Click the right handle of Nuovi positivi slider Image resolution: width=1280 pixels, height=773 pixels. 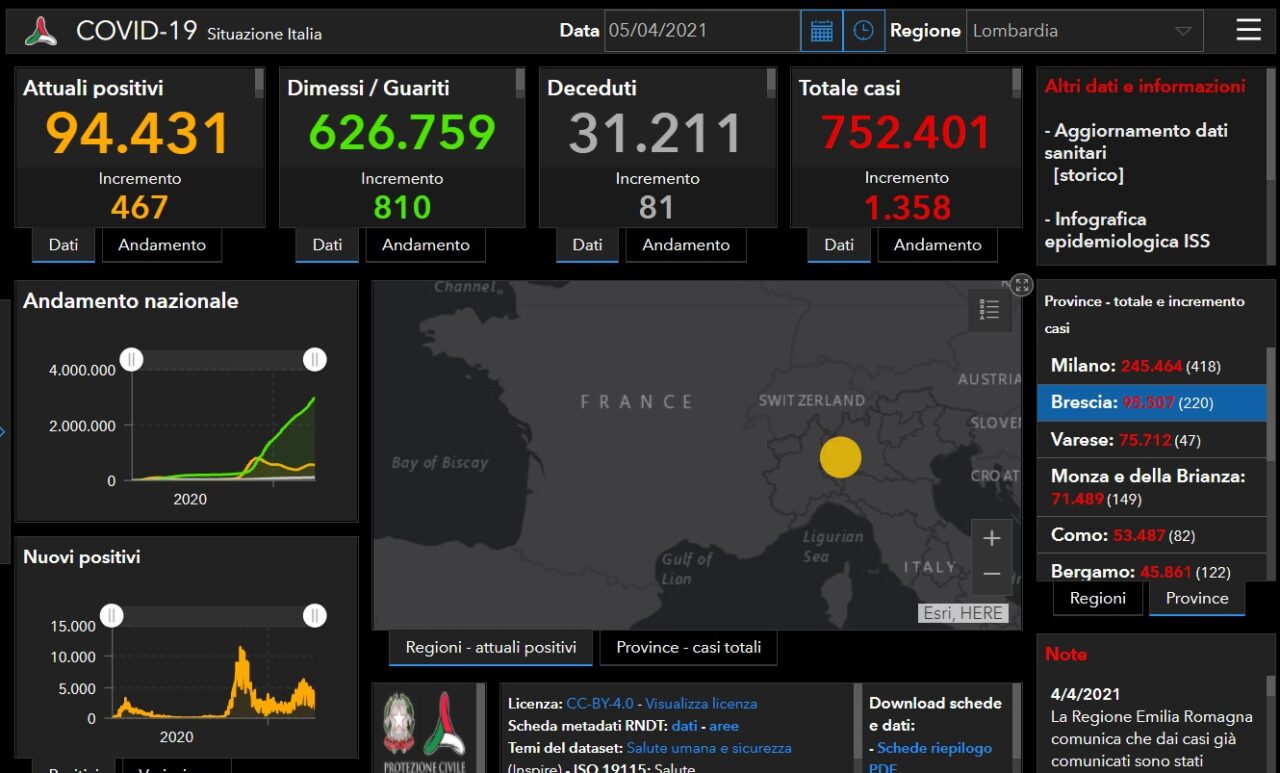315,615
